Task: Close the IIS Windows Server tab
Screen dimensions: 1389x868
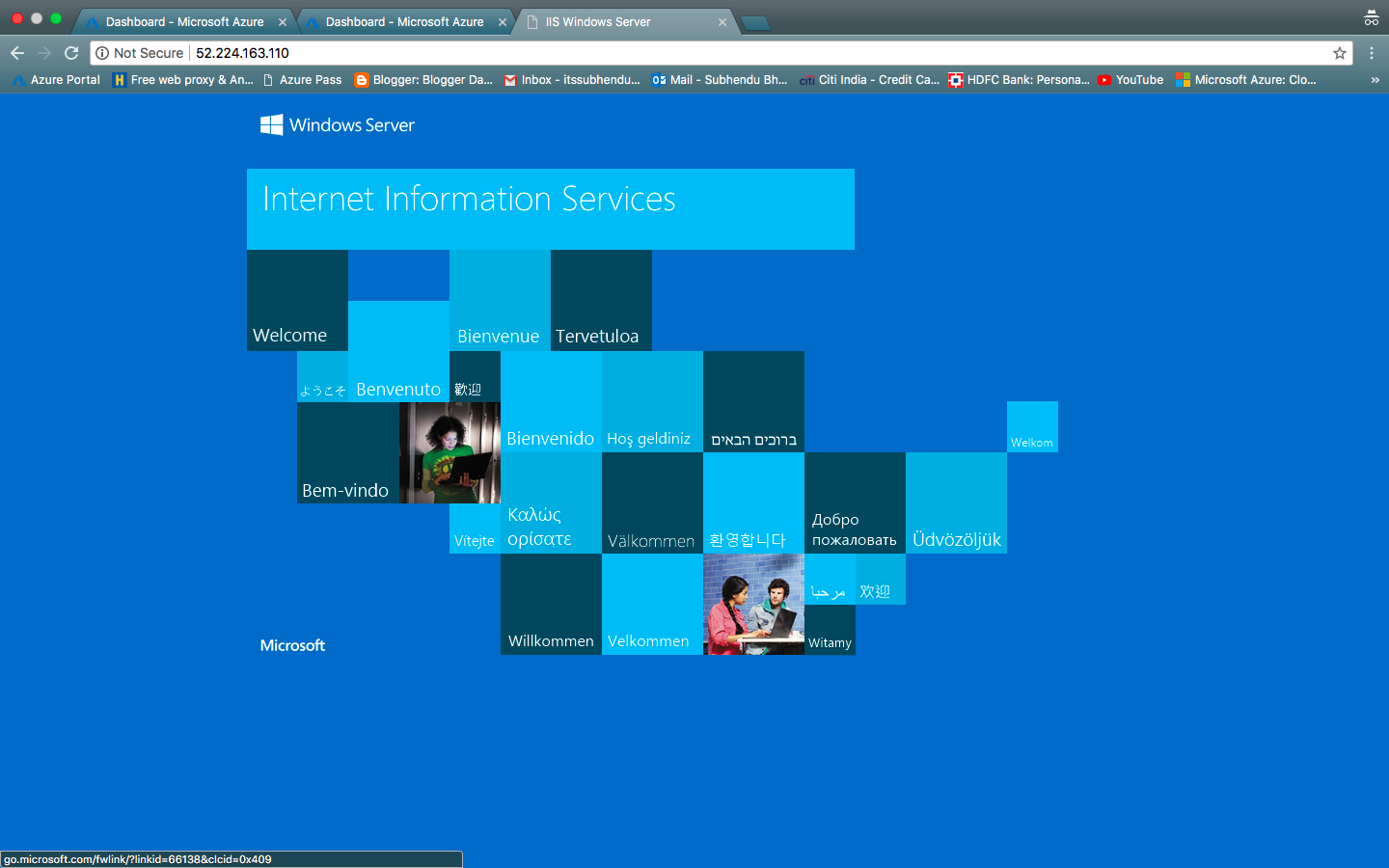Action: (x=722, y=22)
